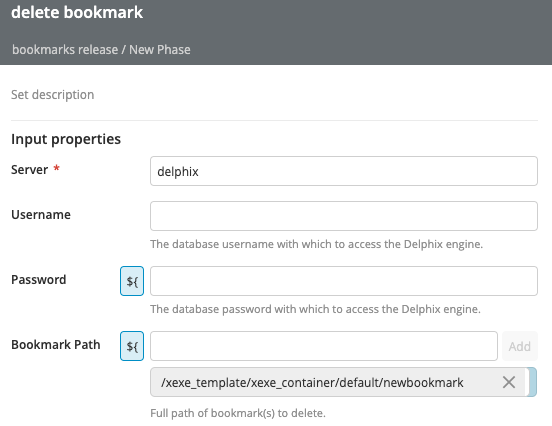
Task: Focus the Server field containing delphix
Action: [x=344, y=171]
